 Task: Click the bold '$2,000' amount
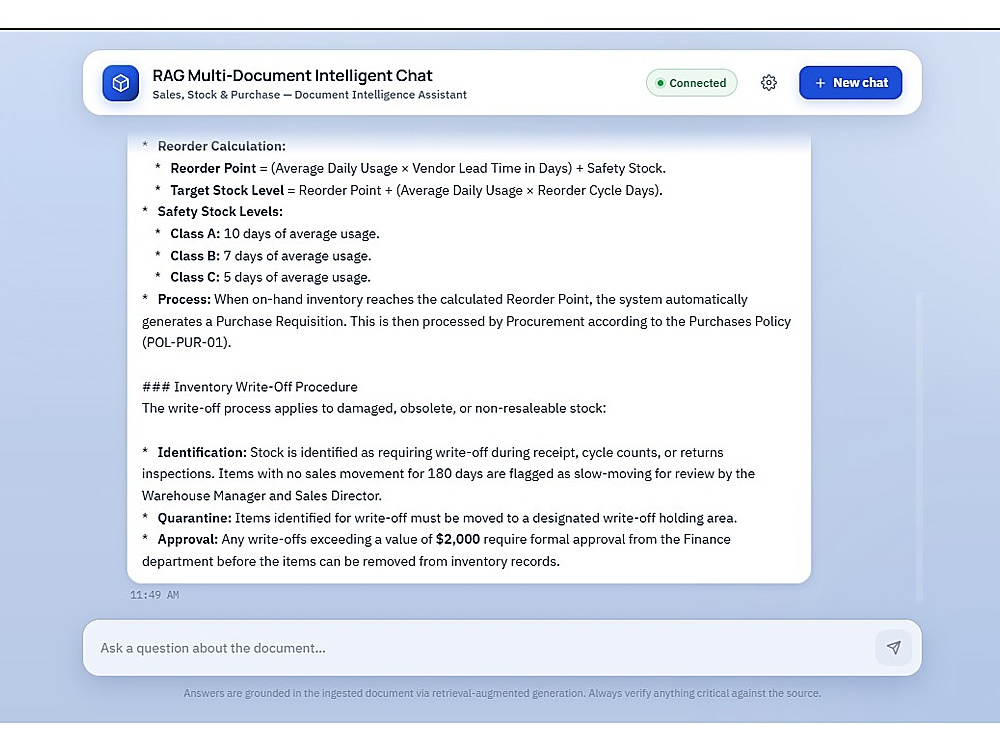click(x=458, y=540)
